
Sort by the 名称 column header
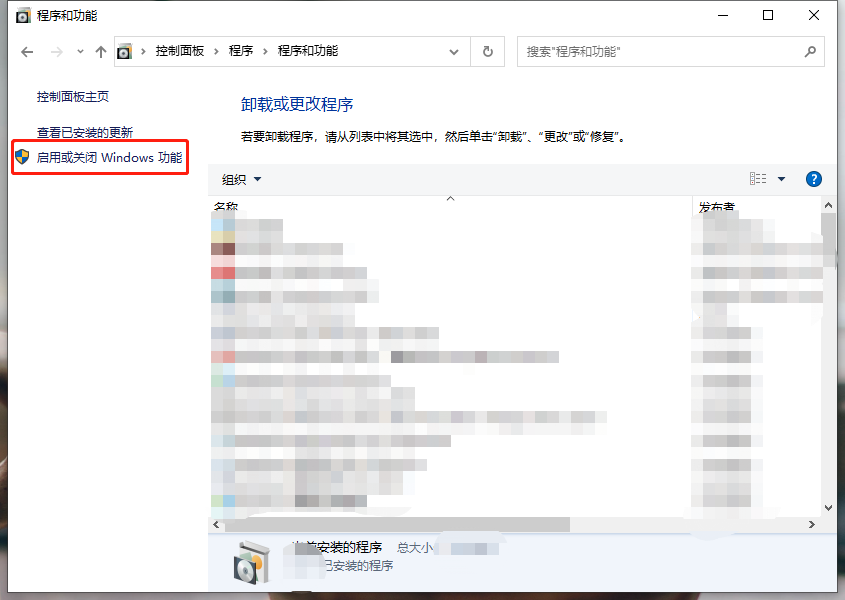226,206
